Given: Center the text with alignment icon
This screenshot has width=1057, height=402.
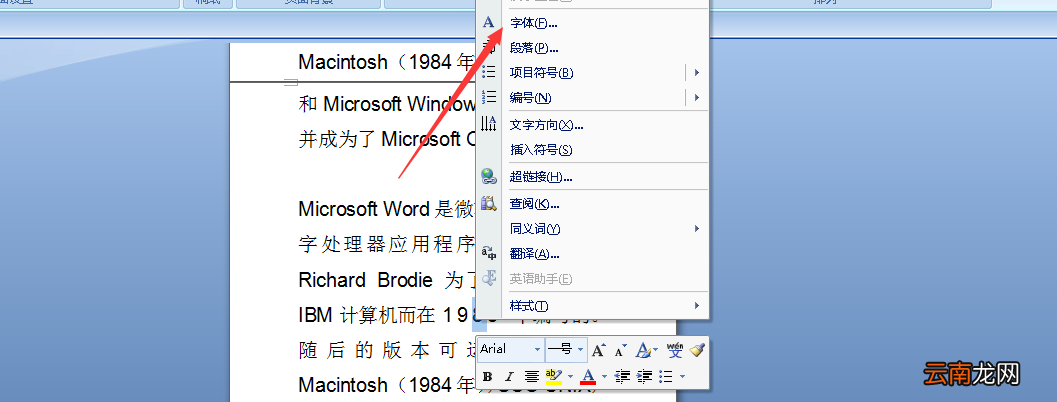Looking at the screenshot, I should 532,376.
